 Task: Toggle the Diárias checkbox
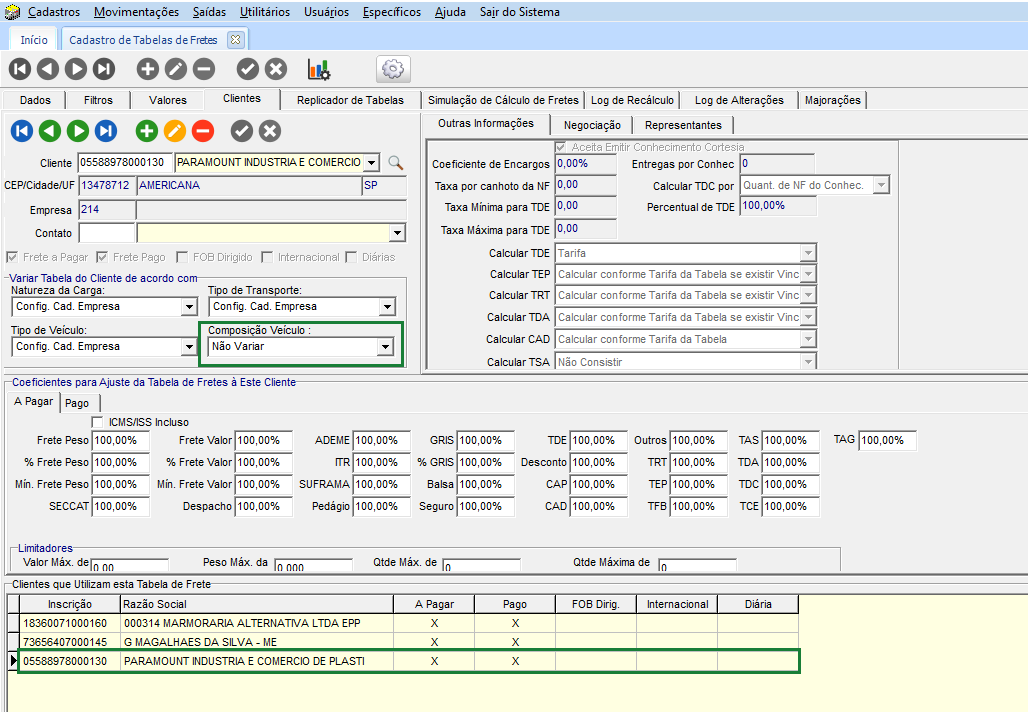pos(351,257)
